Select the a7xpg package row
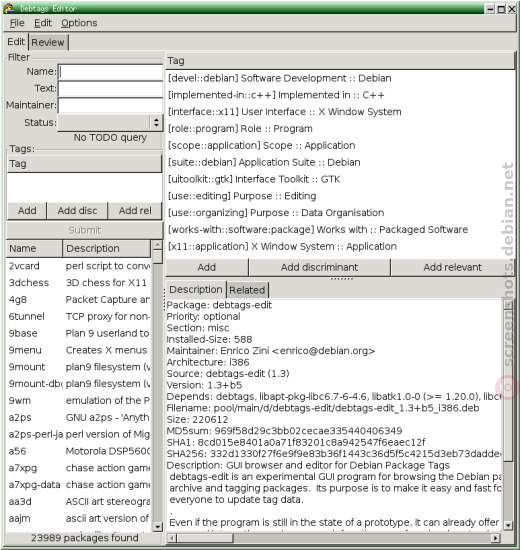Viewport: 520px width, 550px height. click(79, 468)
